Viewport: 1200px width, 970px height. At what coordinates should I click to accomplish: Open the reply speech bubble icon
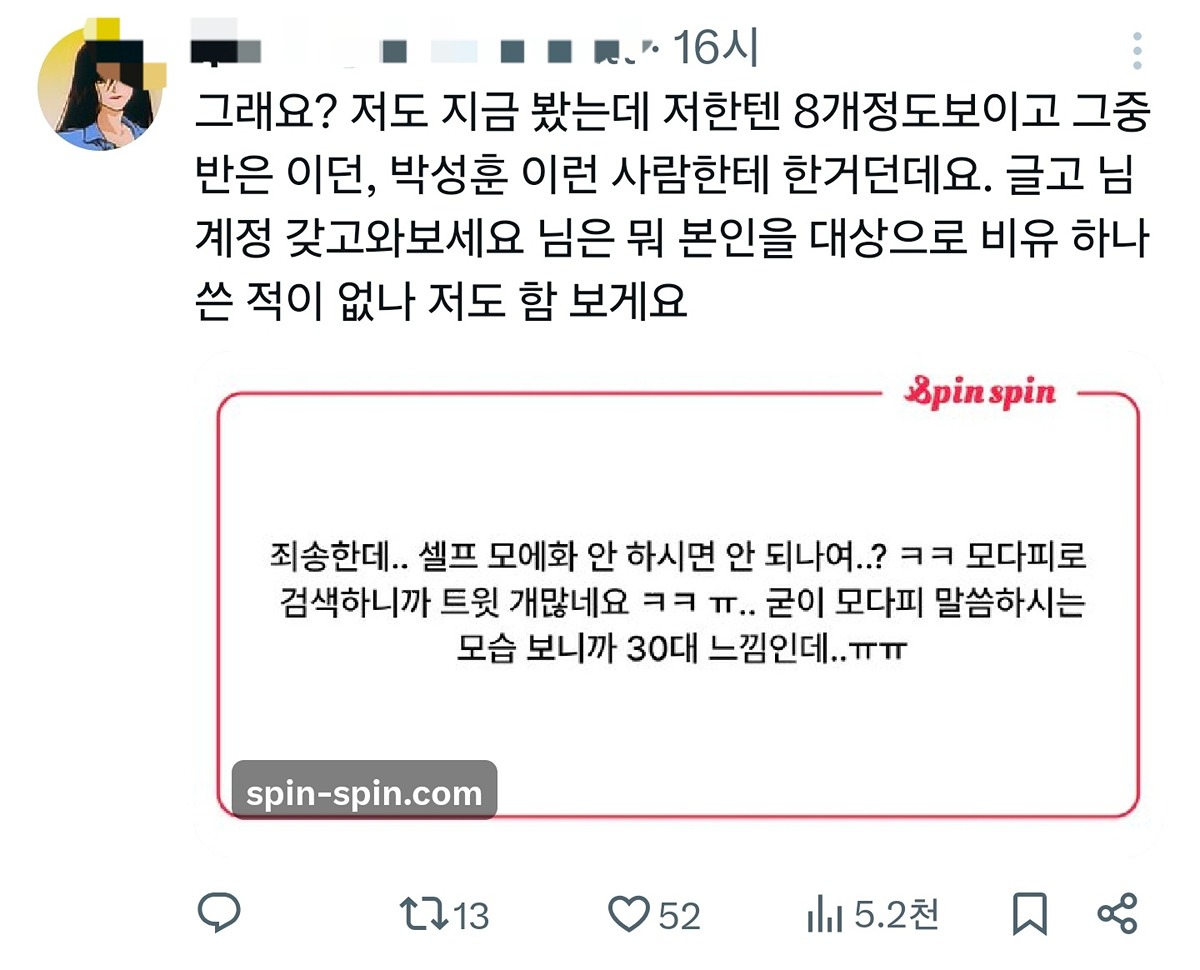[219, 912]
